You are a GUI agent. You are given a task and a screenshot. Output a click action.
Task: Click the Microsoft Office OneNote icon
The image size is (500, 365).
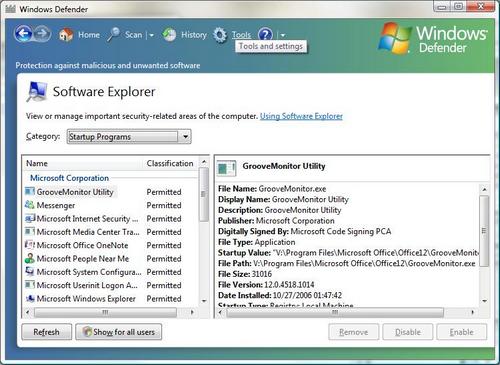[30, 245]
